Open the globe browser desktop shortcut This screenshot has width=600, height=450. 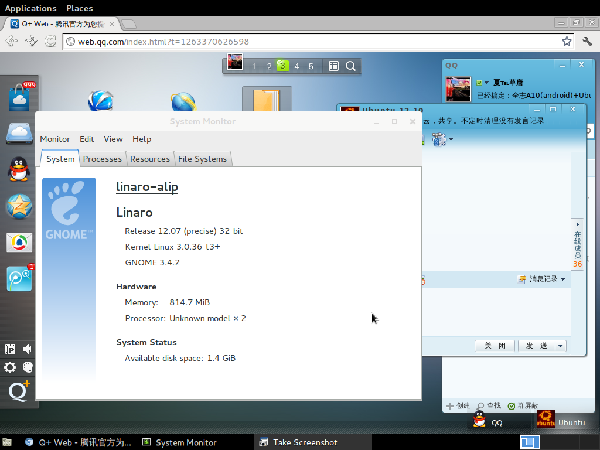tap(100, 101)
